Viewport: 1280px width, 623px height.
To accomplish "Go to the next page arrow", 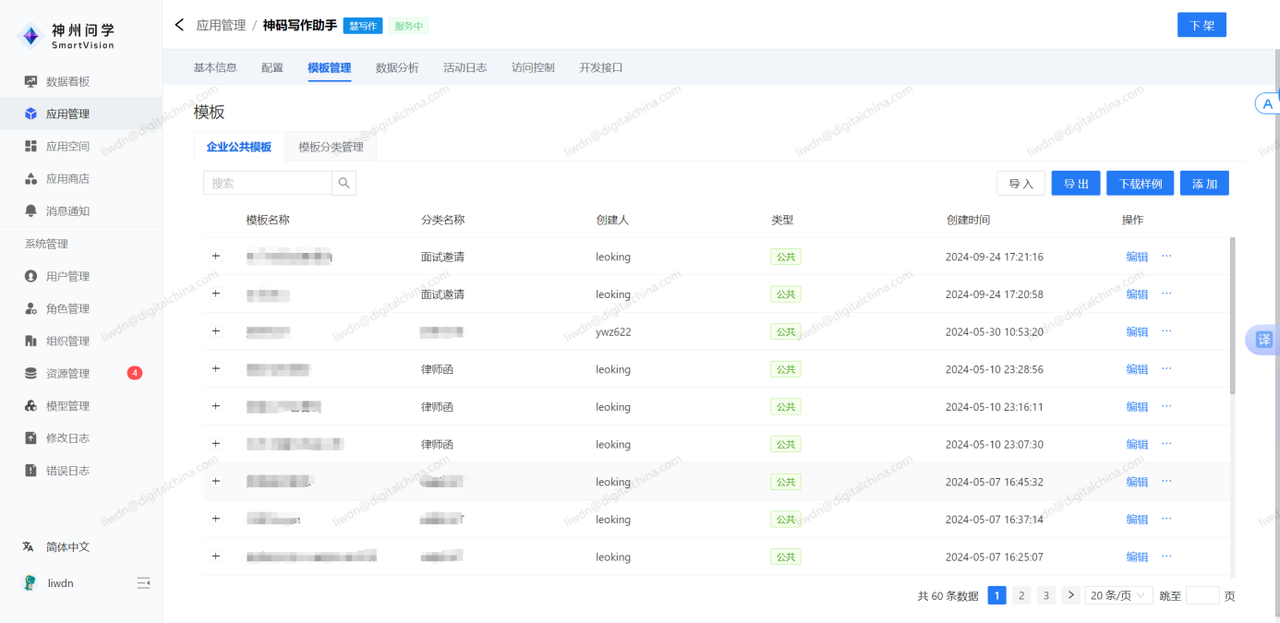I will (1071, 595).
